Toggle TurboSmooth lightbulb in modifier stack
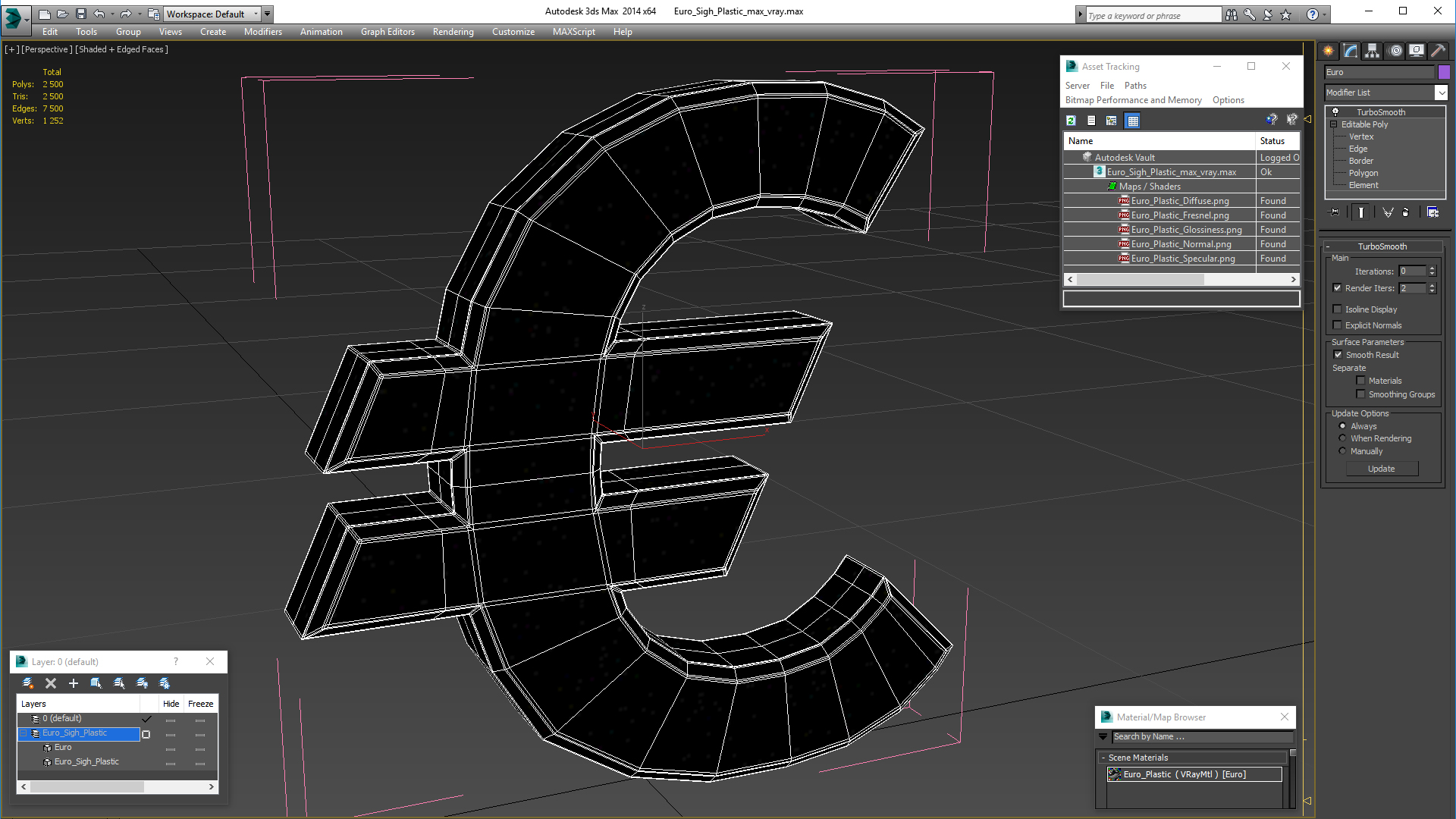 coord(1335,112)
